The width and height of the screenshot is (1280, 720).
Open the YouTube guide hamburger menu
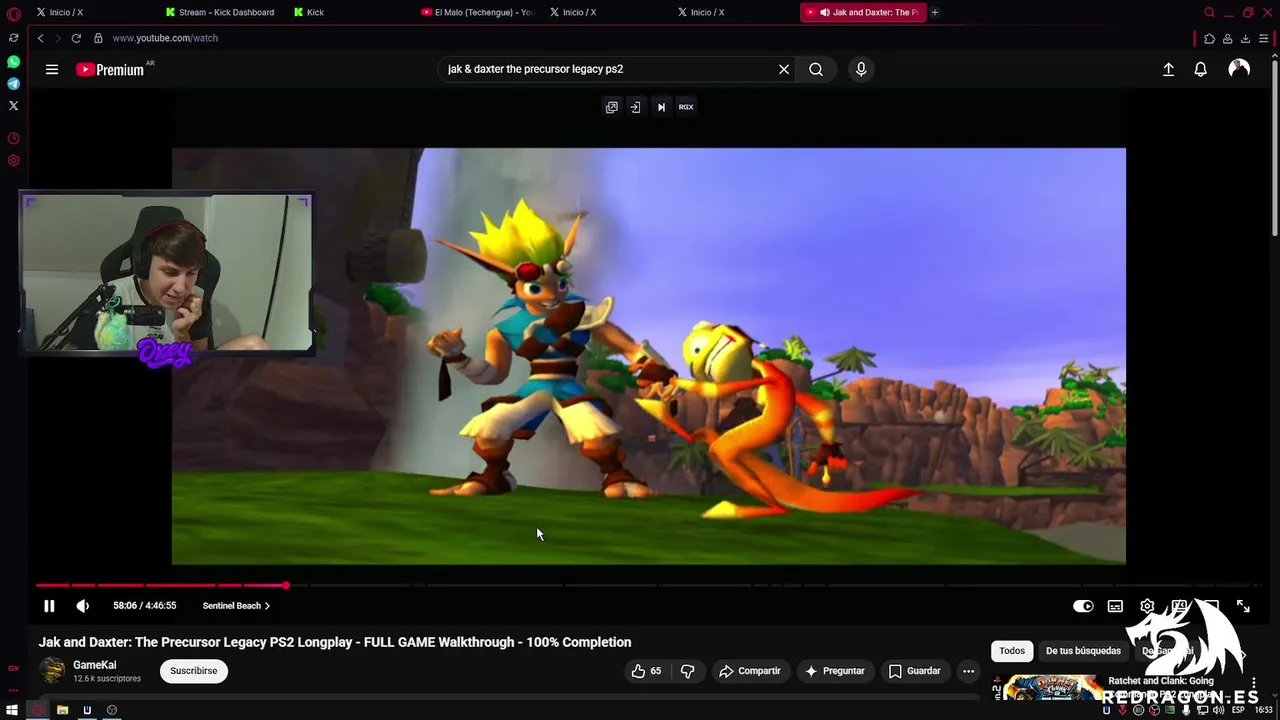click(x=52, y=69)
